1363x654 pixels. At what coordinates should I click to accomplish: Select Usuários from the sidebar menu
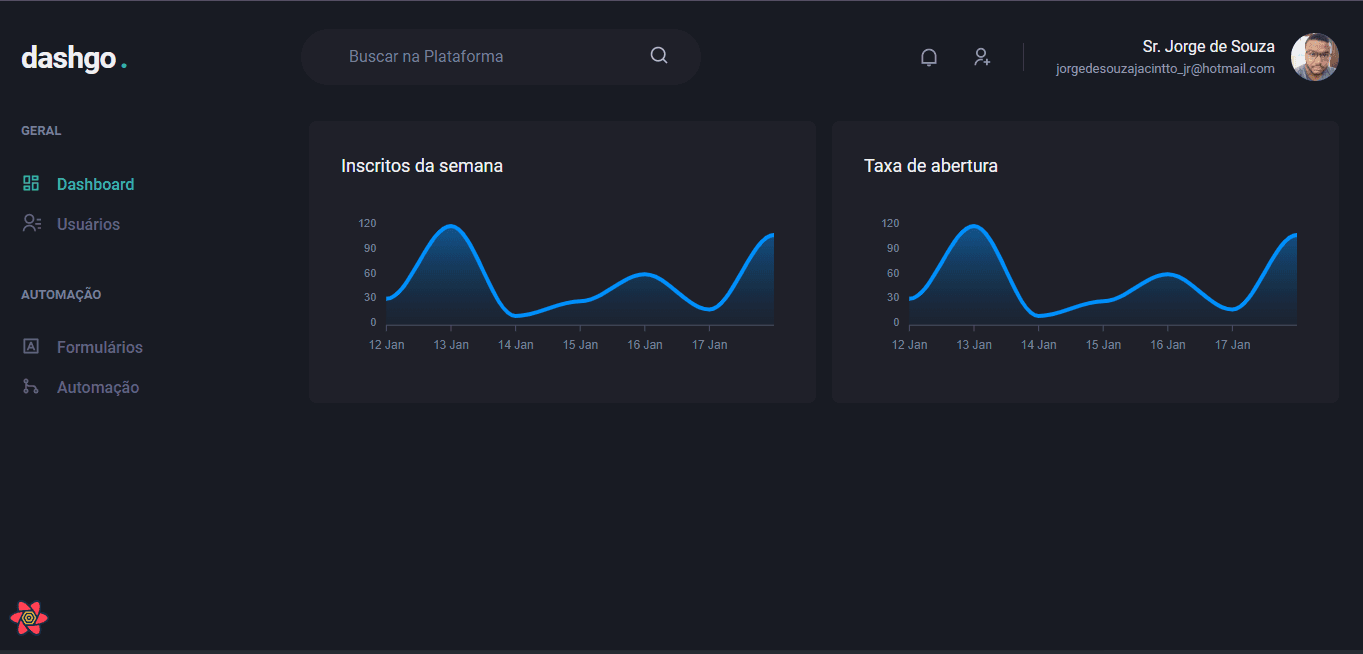pyautogui.click(x=88, y=223)
